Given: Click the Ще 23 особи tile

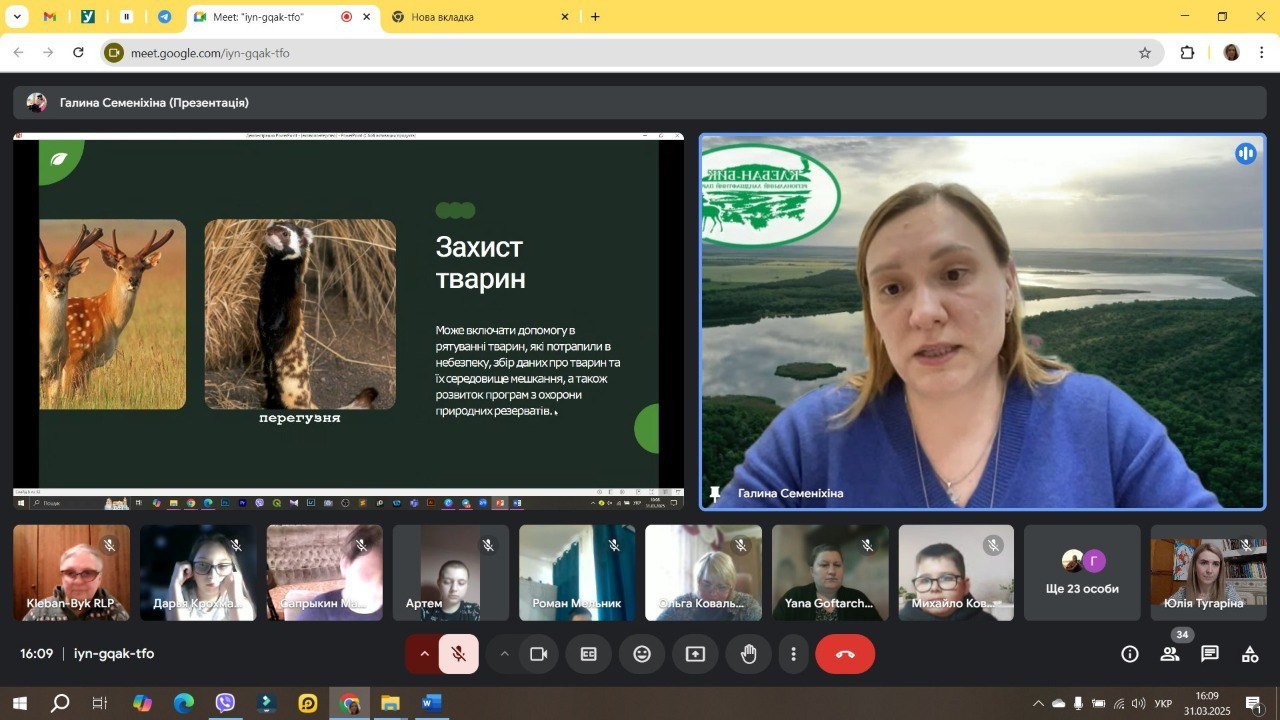Looking at the screenshot, I should coord(1082,573).
